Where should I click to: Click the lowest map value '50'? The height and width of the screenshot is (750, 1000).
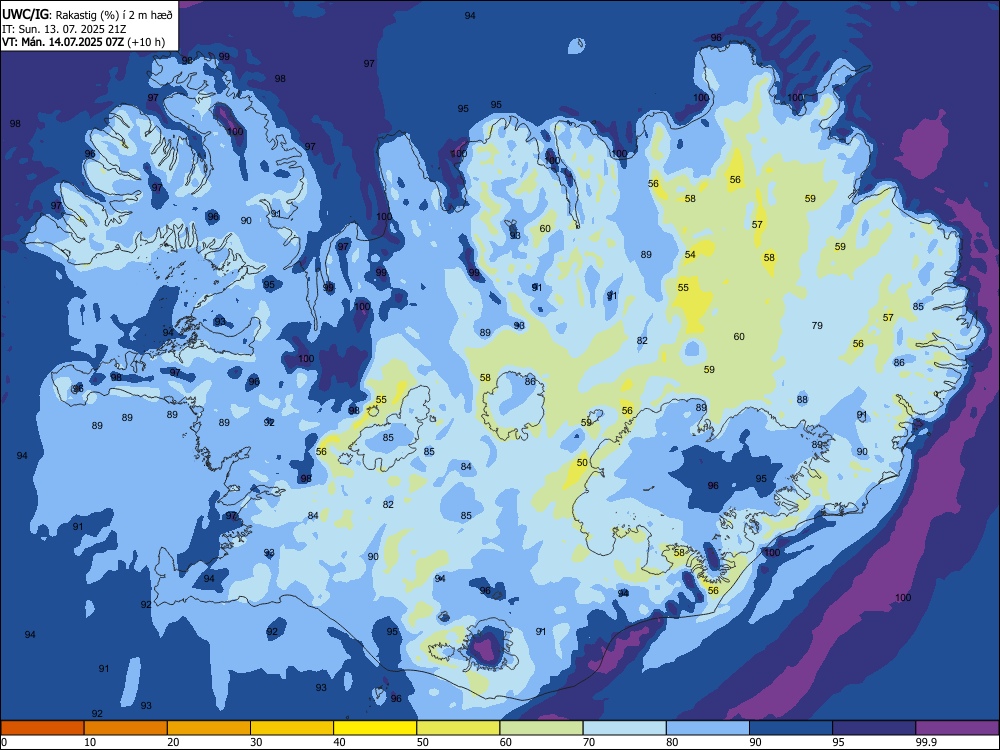pyautogui.click(x=582, y=462)
